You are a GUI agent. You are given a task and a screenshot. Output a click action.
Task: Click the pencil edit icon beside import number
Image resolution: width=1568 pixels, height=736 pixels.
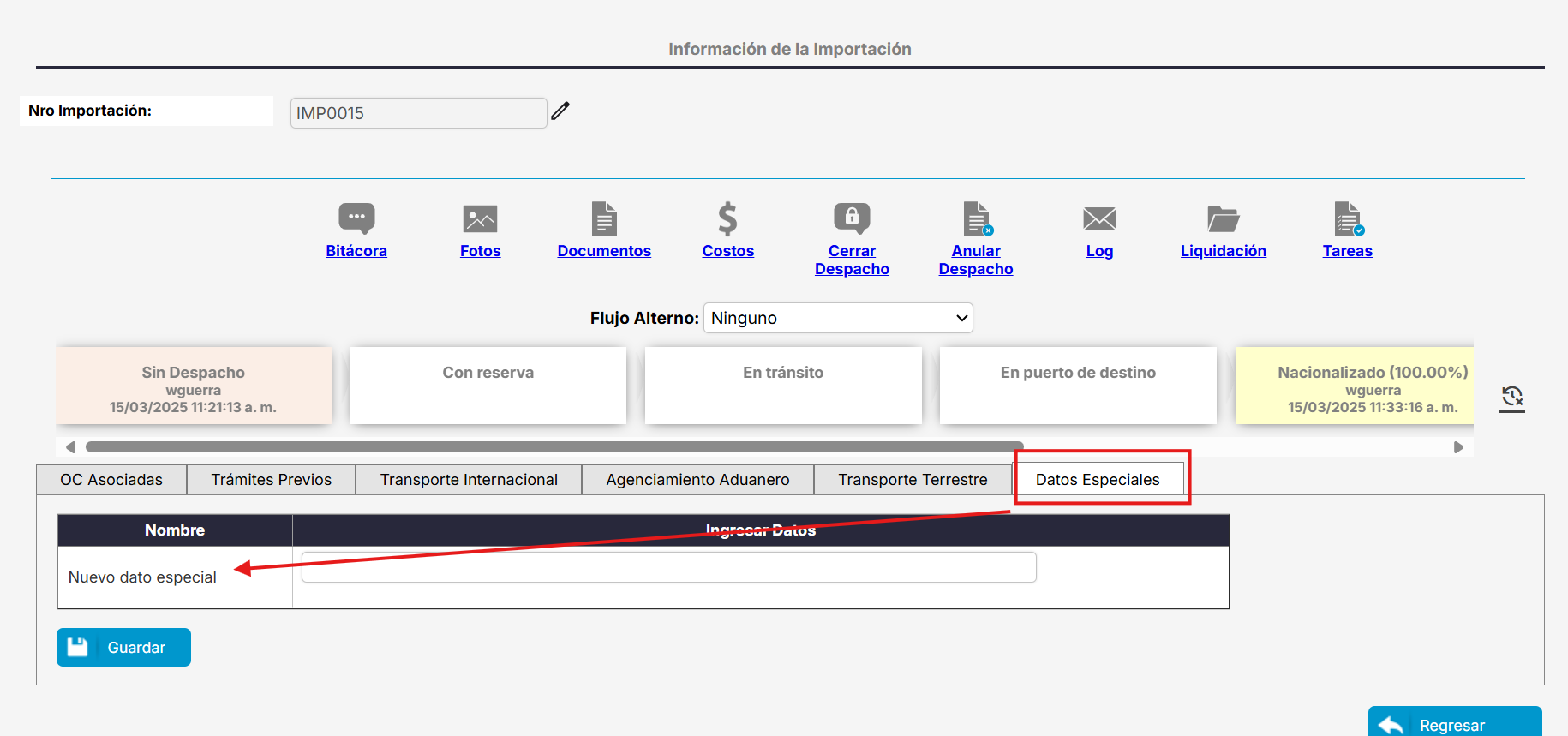[x=560, y=111]
